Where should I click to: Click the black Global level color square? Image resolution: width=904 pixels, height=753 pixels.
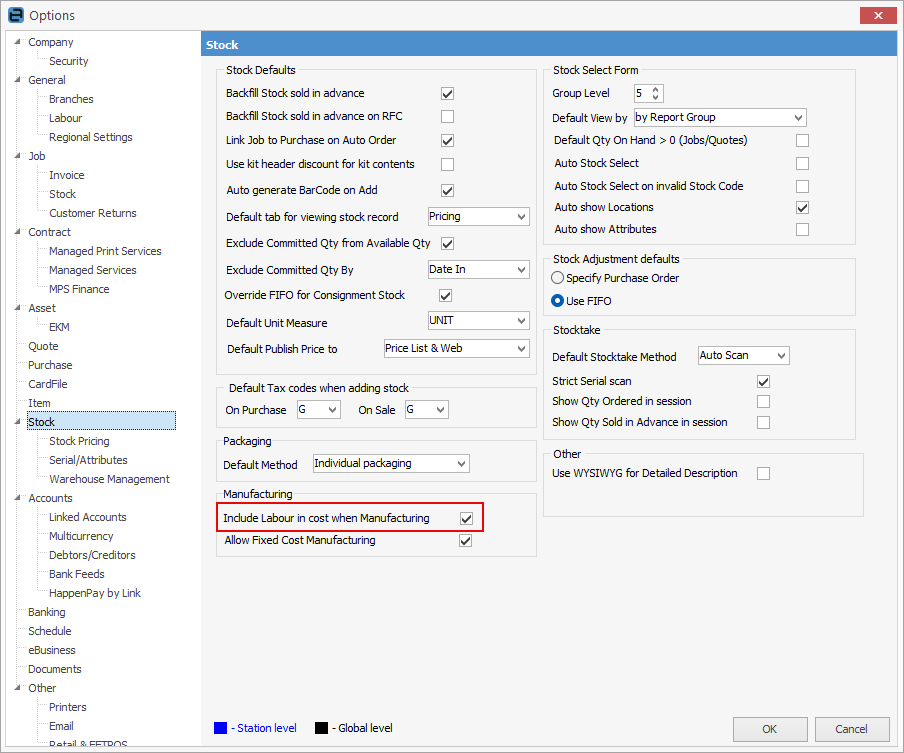click(x=321, y=728)
